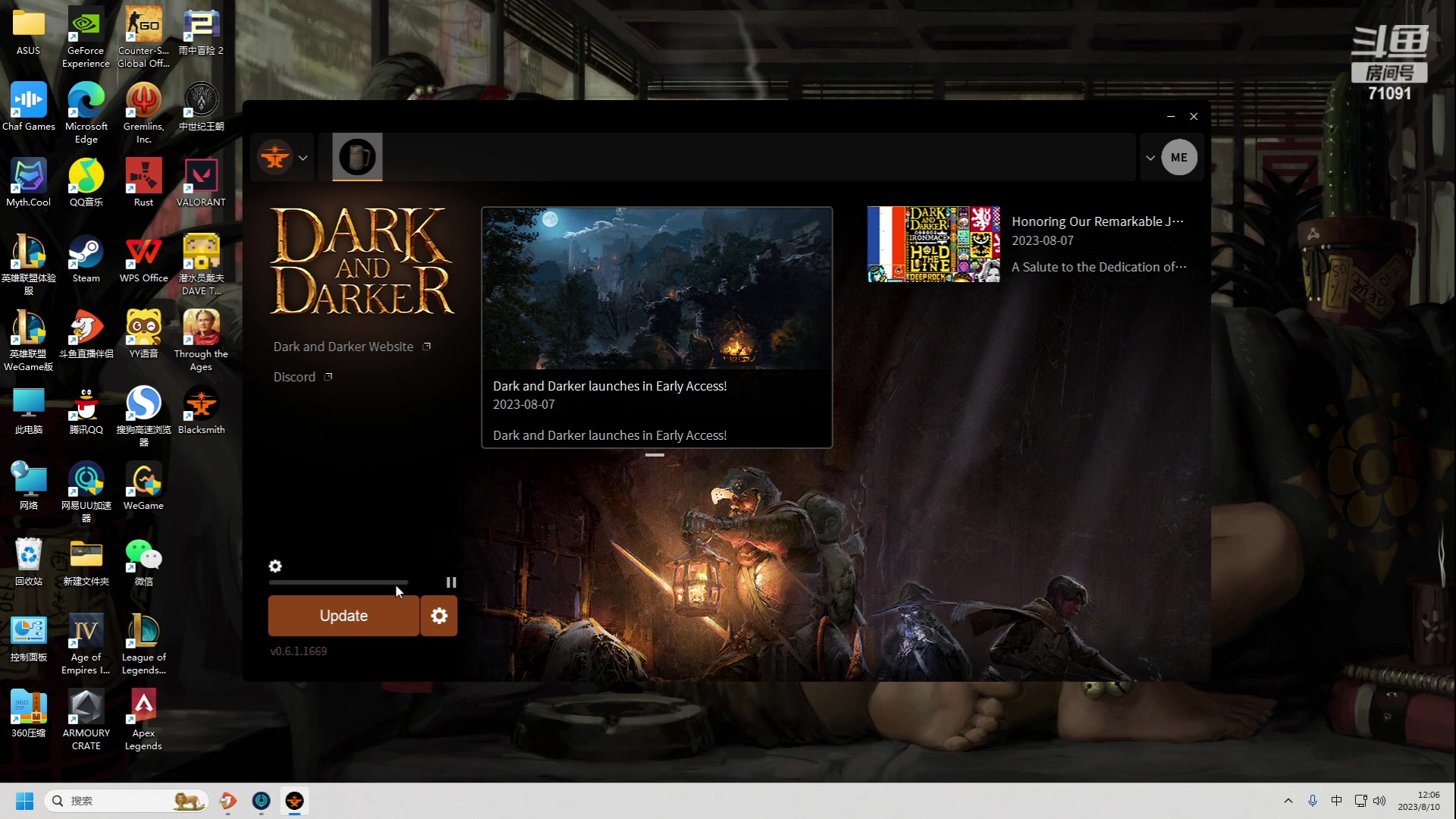Screen dimensions: 1456x819
Task: Select the Steam desktop icon
Action: coord(86,259)
